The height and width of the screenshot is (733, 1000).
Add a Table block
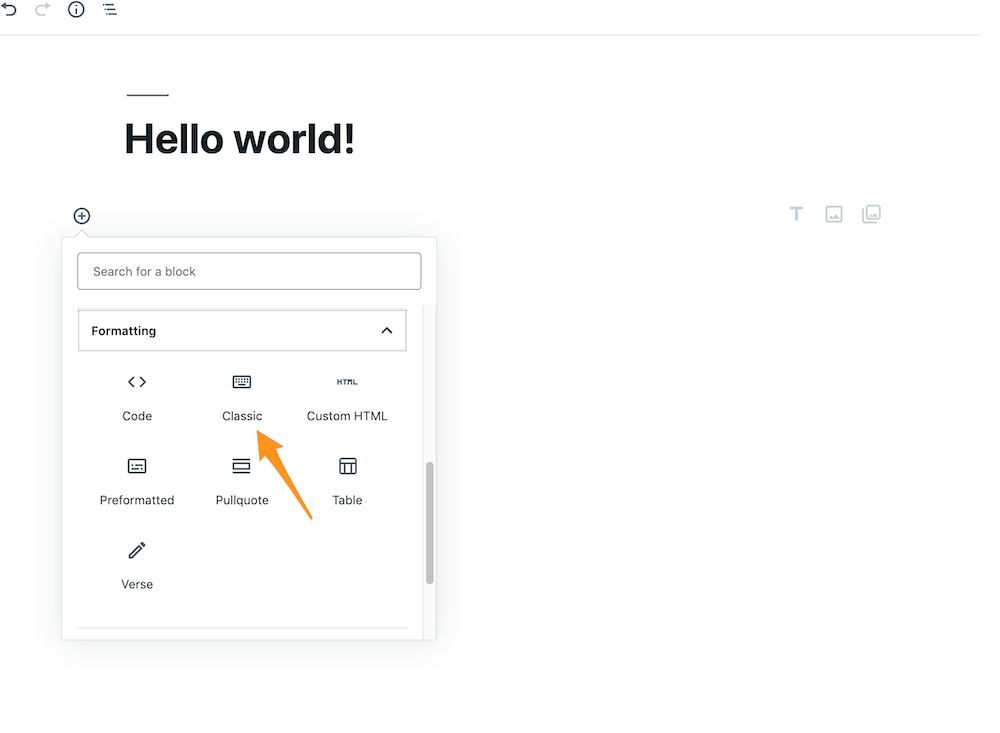[347, 481]
